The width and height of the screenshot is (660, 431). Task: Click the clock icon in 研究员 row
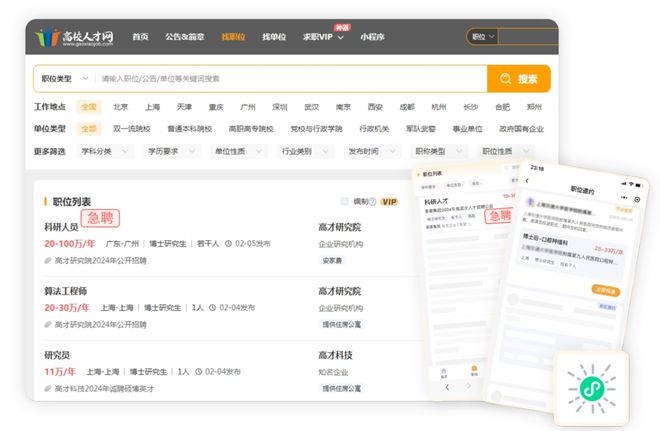click(199, 372)
